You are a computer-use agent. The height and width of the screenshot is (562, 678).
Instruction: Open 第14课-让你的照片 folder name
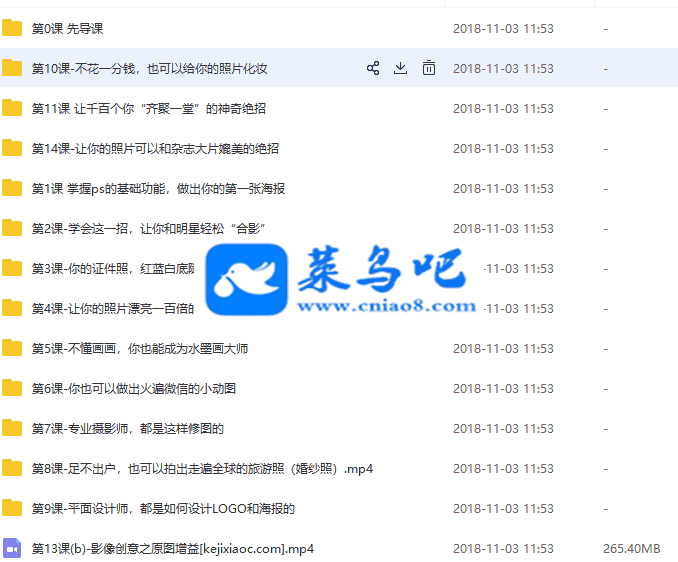(x=155, y=149)
